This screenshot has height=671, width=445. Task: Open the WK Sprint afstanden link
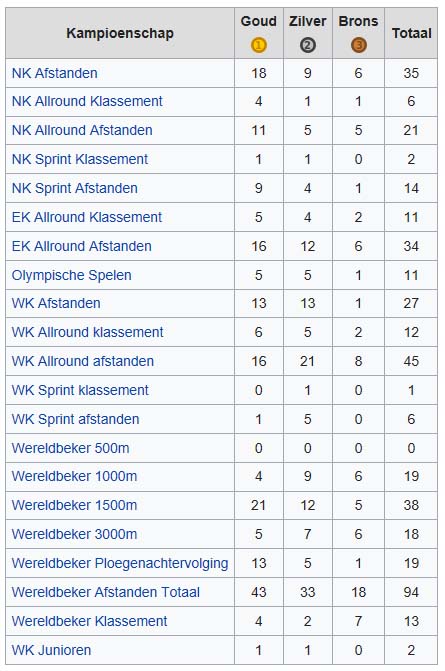(76, 419)
